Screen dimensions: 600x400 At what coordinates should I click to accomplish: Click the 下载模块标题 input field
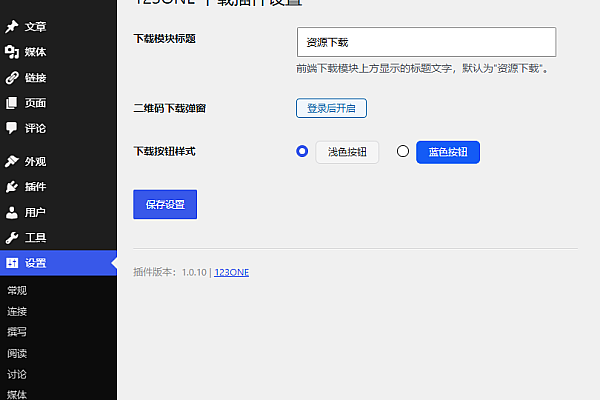tap(426, 42)
